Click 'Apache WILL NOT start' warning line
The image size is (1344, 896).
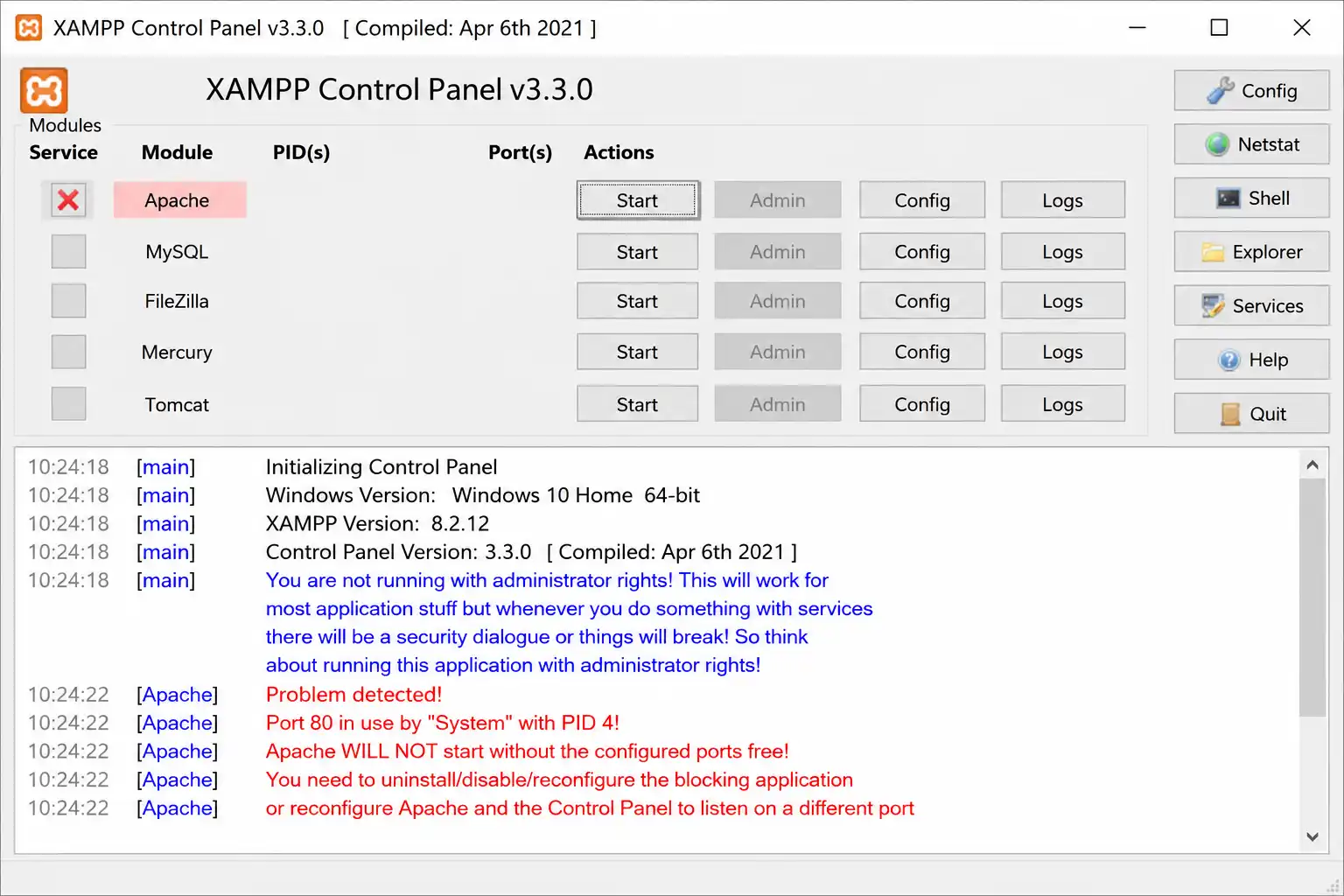click(527, 751)
